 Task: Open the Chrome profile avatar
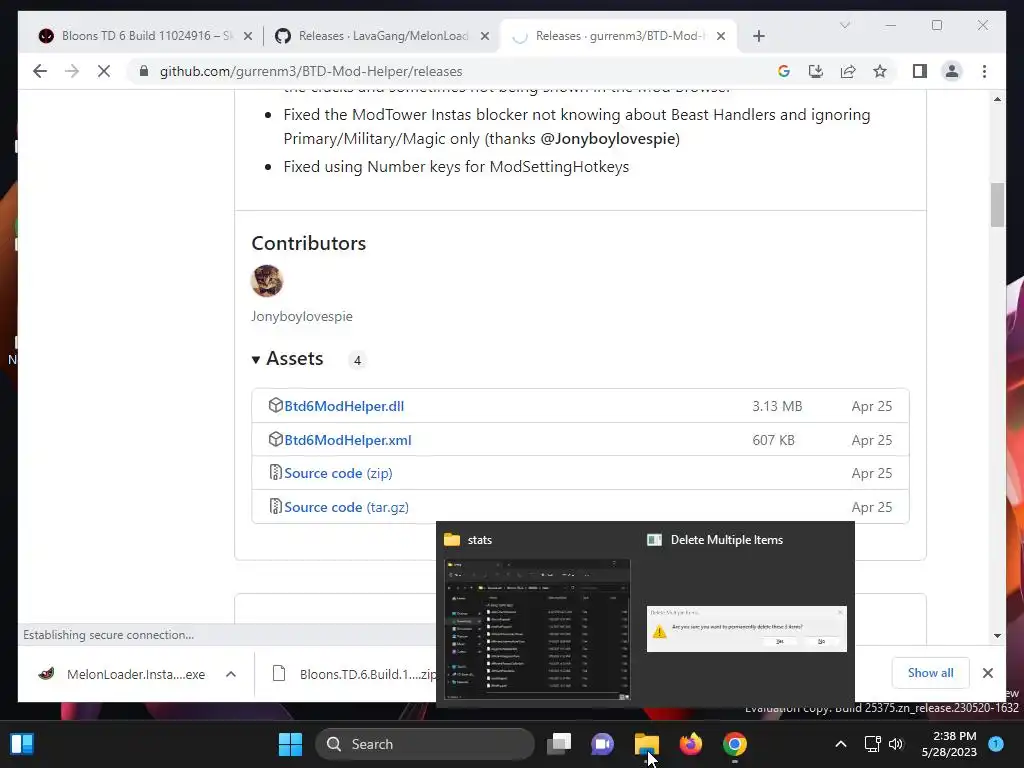[x=952, y=71]
